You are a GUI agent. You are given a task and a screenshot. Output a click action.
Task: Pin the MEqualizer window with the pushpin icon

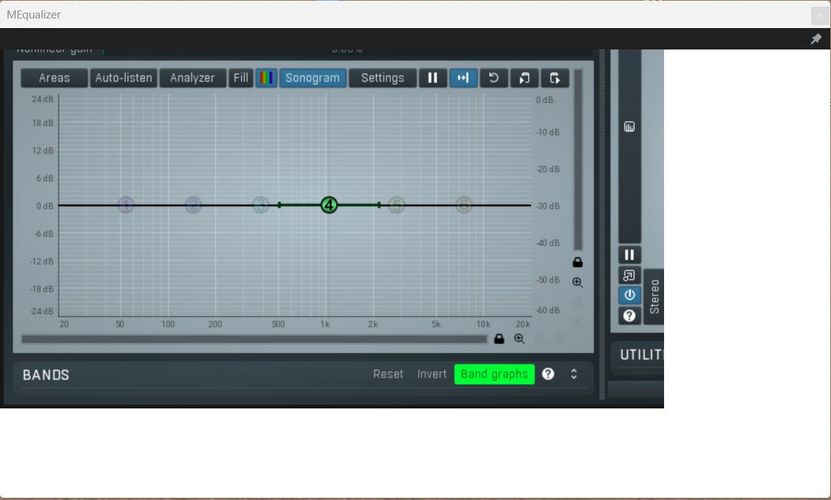pyautogui.click(x=816, y=39)
